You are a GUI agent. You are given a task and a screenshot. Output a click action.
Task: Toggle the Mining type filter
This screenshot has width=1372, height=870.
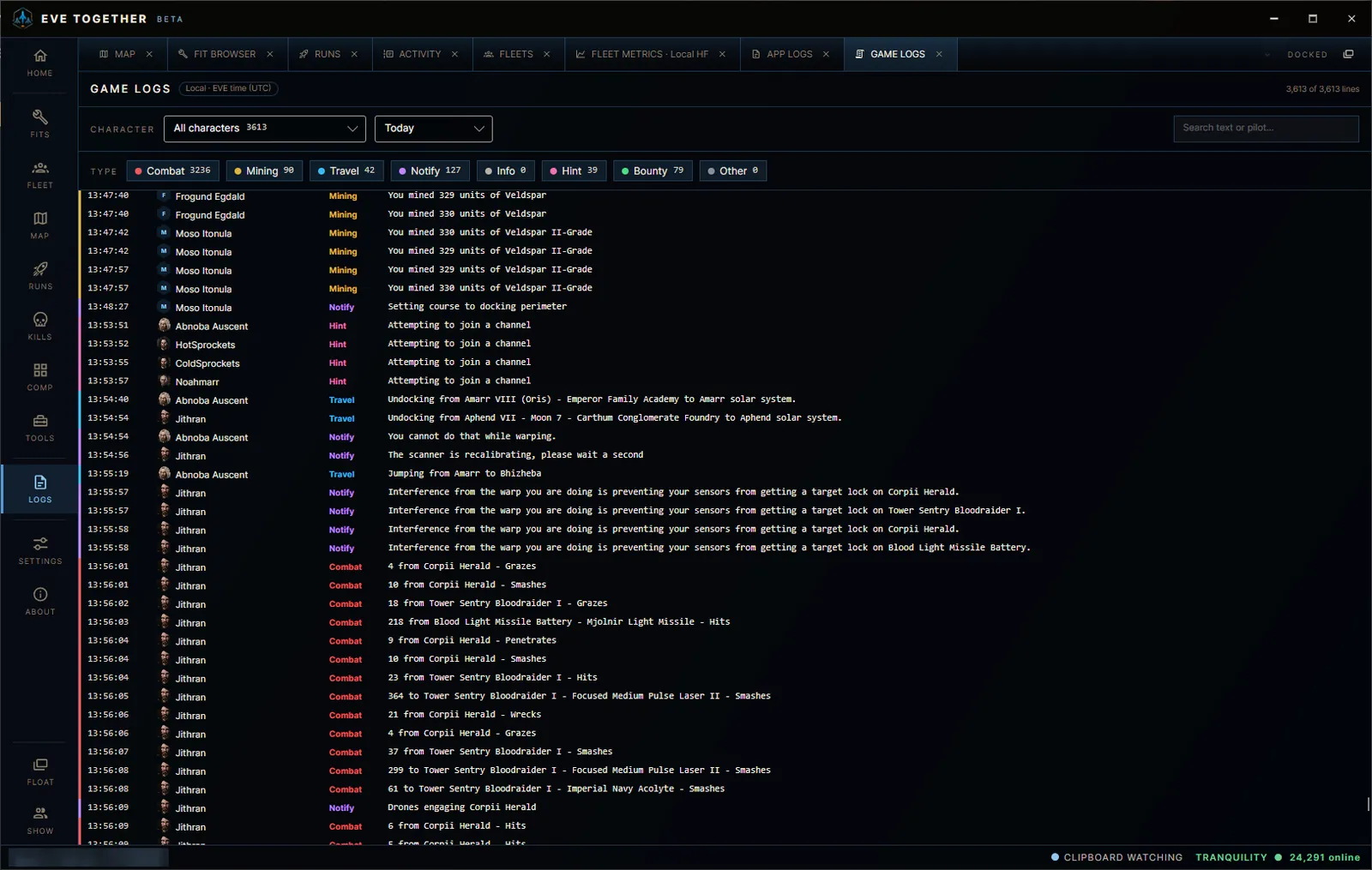(264, 171)
